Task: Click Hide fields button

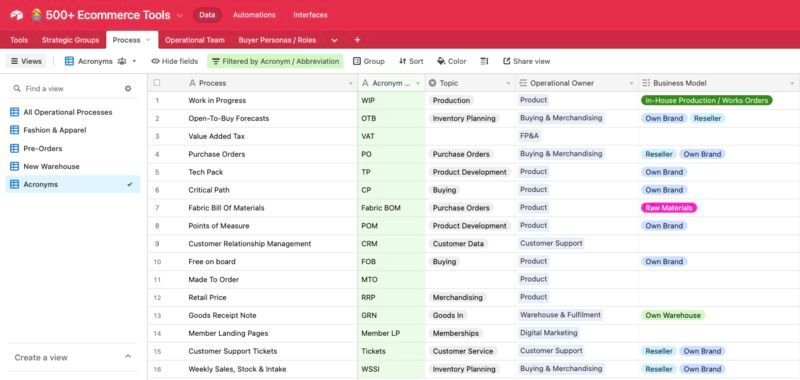Action: click(x=174, y=61)
